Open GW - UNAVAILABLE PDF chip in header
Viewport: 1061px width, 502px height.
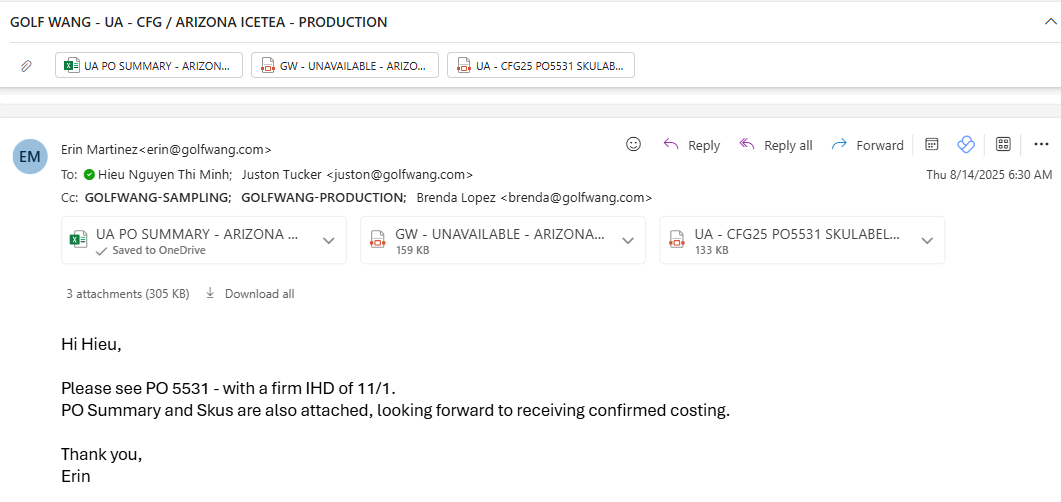[x=344, y=66]
